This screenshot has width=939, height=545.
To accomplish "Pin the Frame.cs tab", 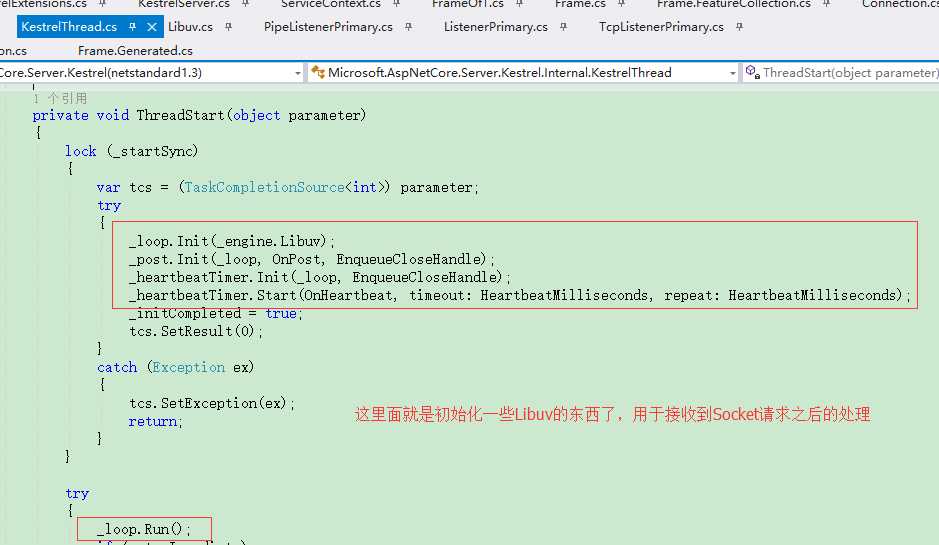I will pyautogui.click(x=622, y=4).
